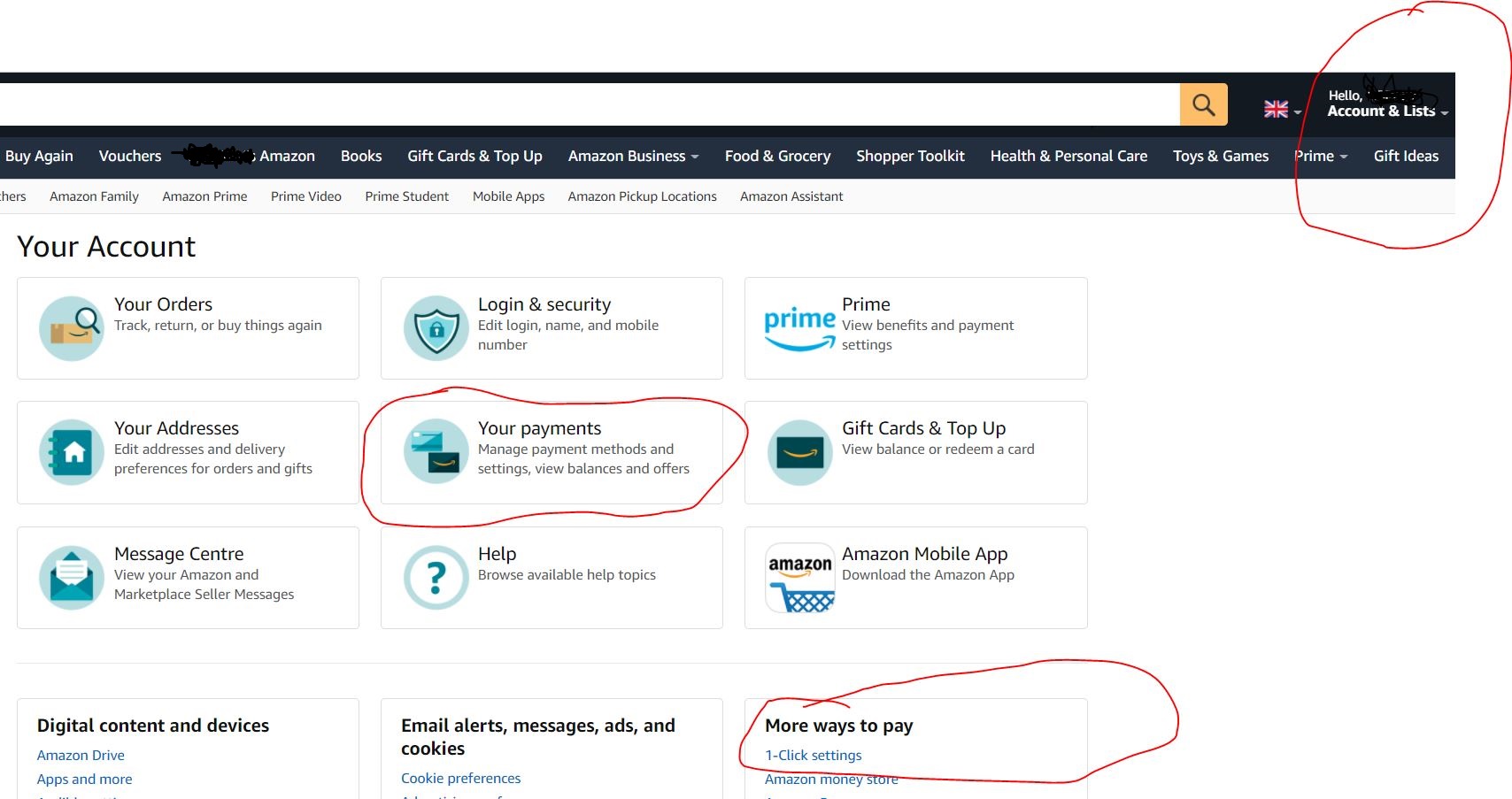Open Your Orders package icon
1512x799 pixels.
[x=72, y=328]
